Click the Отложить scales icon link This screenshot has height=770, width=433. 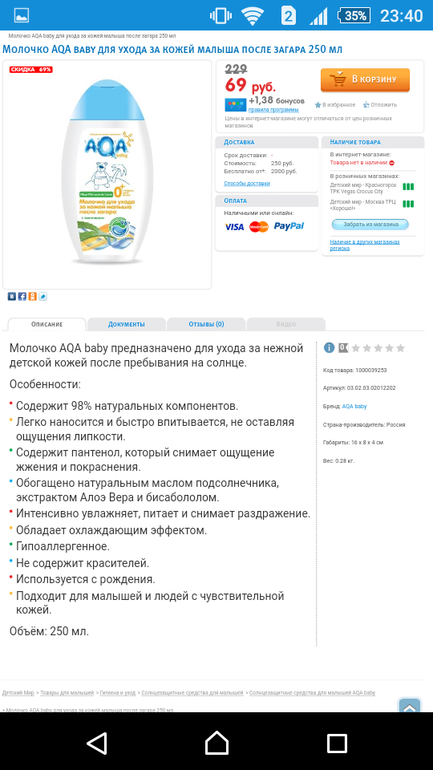coord(380,105)
